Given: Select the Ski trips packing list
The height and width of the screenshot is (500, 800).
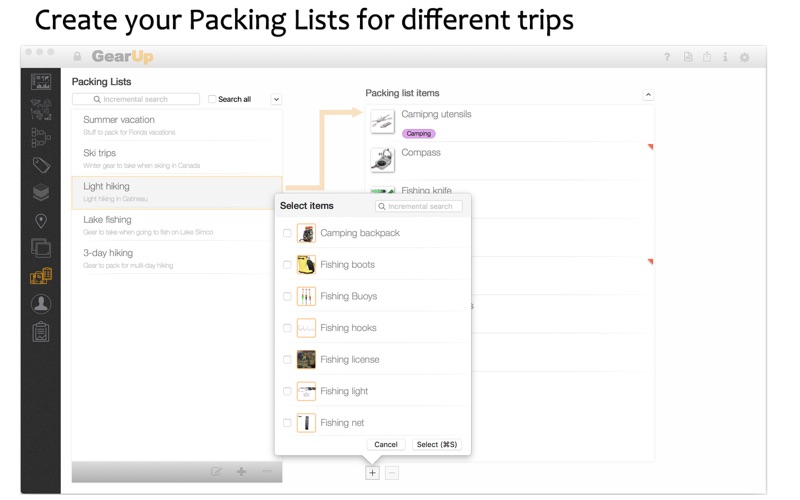Looking at the screenshot, I should (177, 159).
